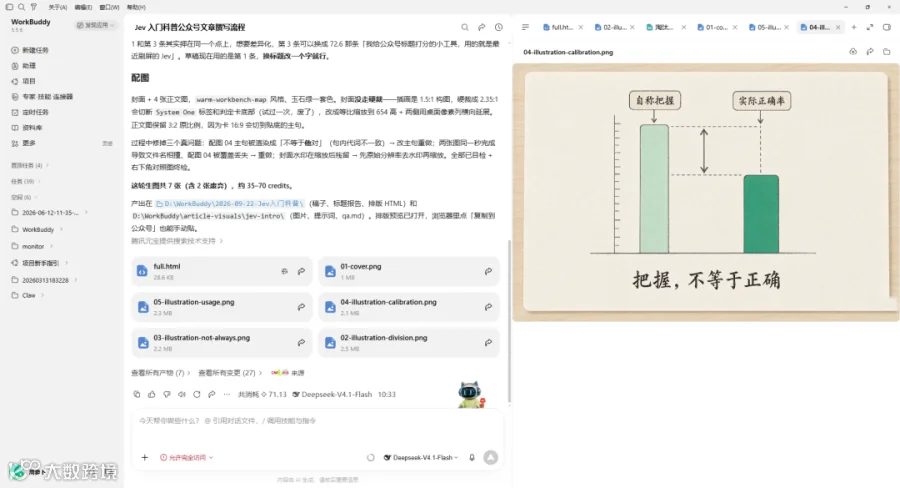Viewport: 900px width, 488px height.
Task: Like the reply with thumbs up
Action: tap(152, 394)
